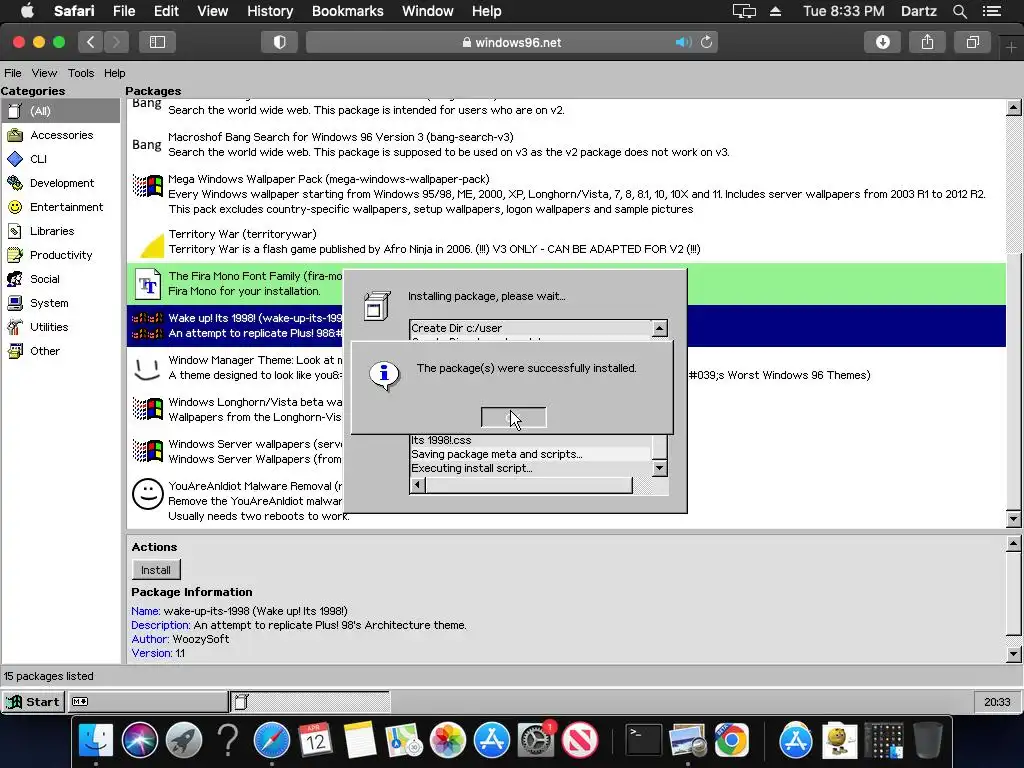Viewport: 1024px width, 768px height.
Task: Go back in Safari
Action: 91,42
